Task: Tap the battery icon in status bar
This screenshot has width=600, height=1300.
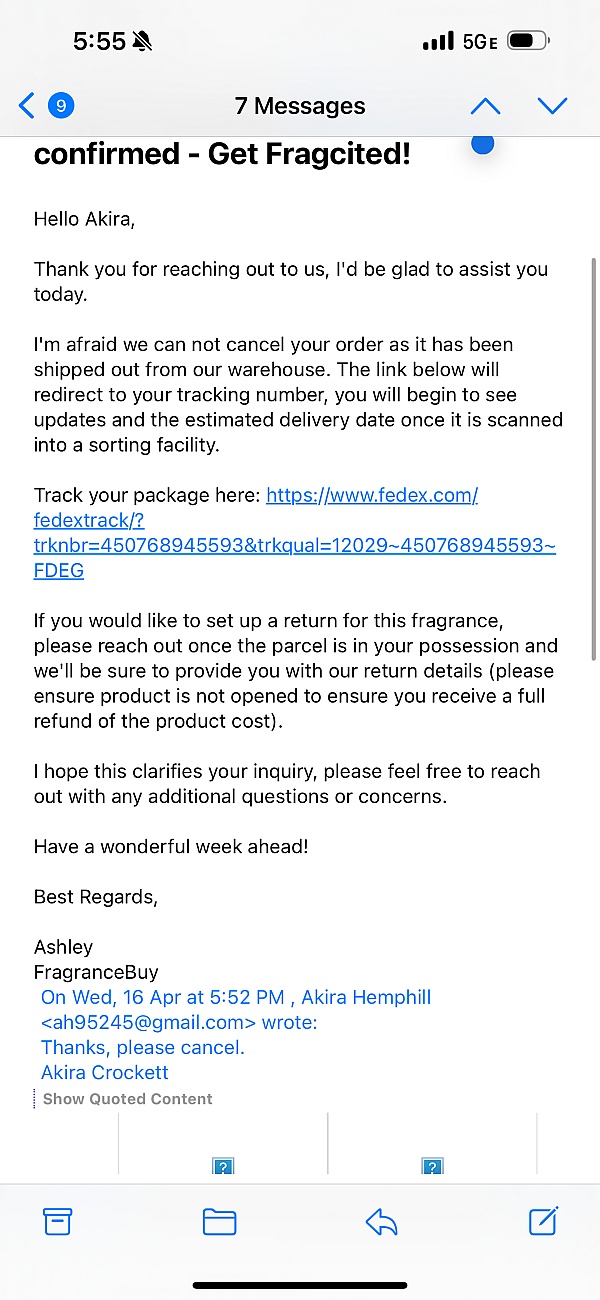Action: [527, 42]
